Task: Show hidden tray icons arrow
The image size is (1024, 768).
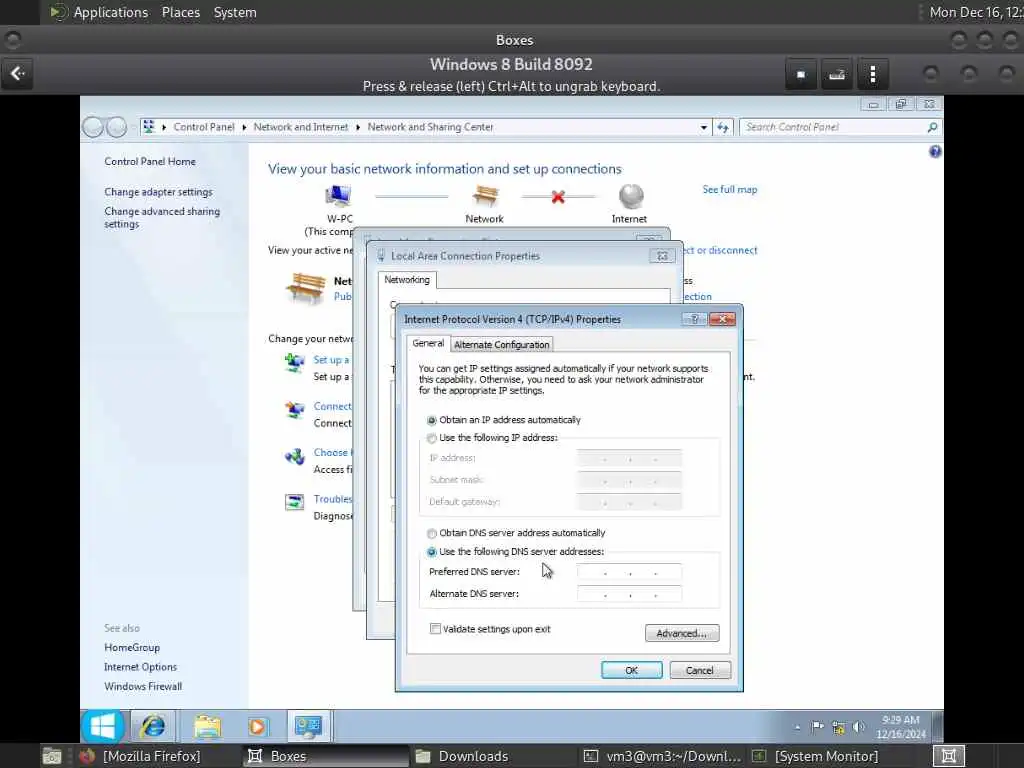Action: (797, 727)
